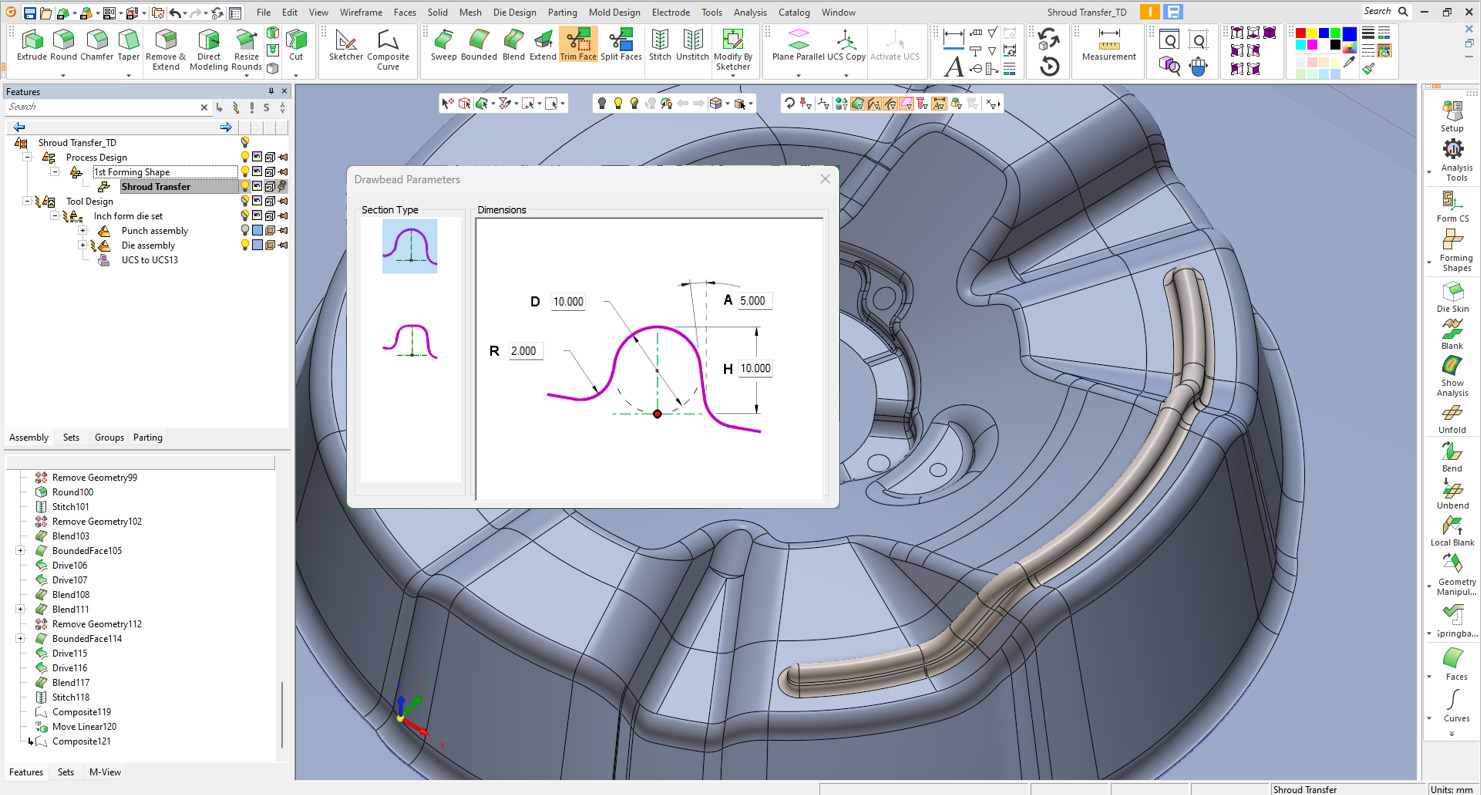Toggle 1st Forming Shape light bulb
The height and width of the screenshot is (795, 1481).
(x=244, y=172)
